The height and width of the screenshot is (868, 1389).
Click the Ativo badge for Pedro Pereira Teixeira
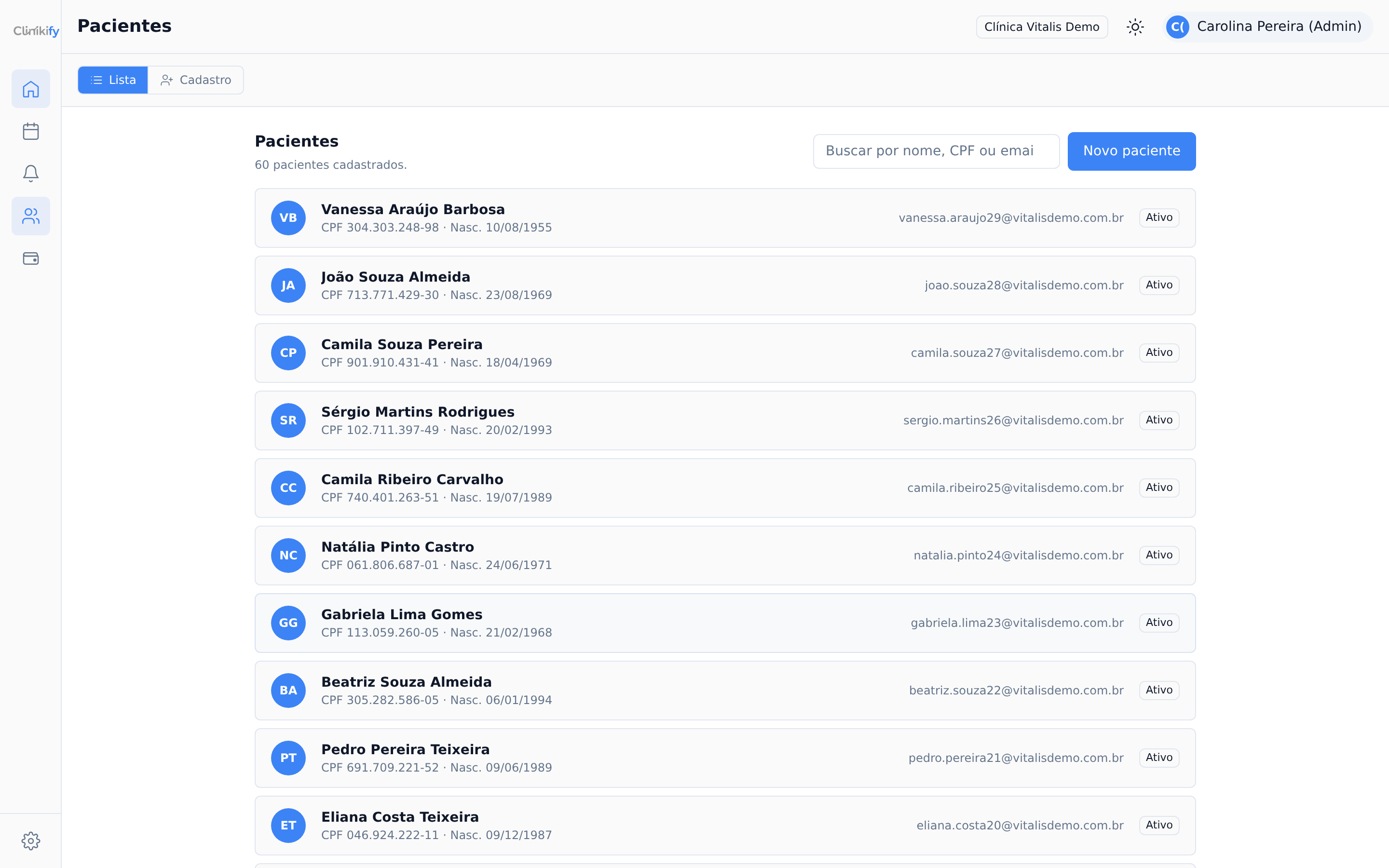(1159, 757)
